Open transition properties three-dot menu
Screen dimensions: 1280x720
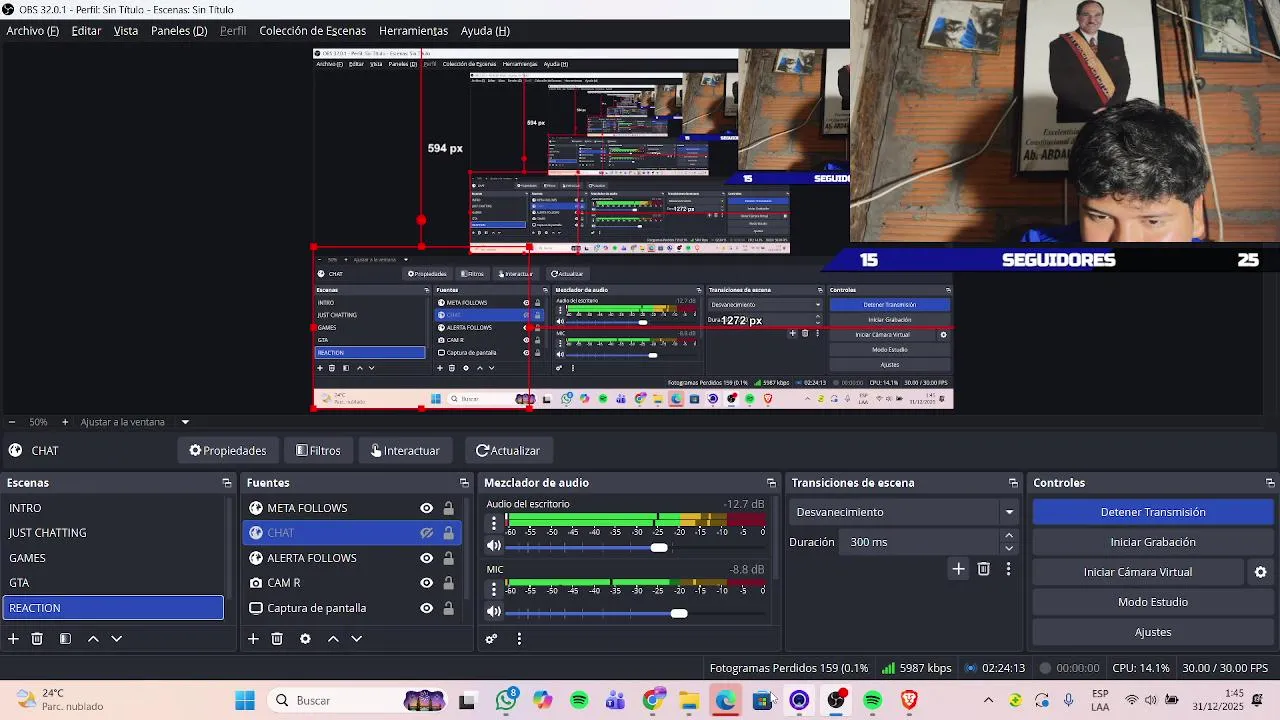pyautogui.click(x=1008, y=568)
